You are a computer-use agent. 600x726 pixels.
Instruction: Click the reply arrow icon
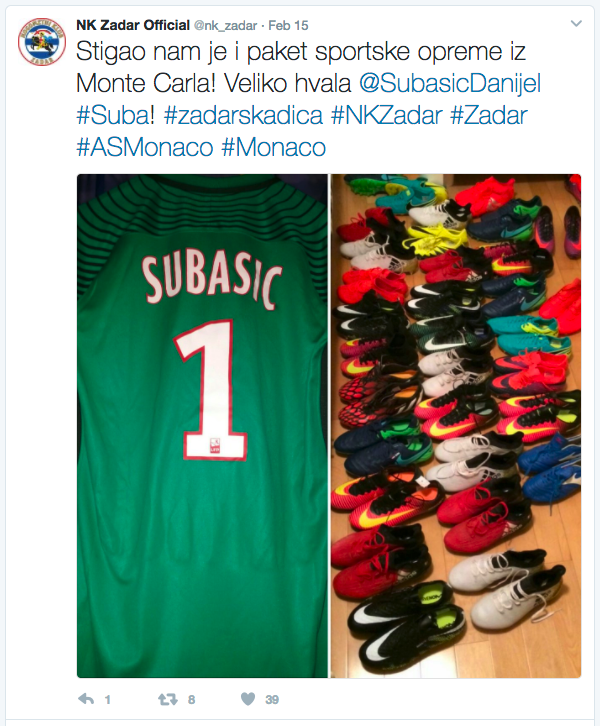pos(86,699)
